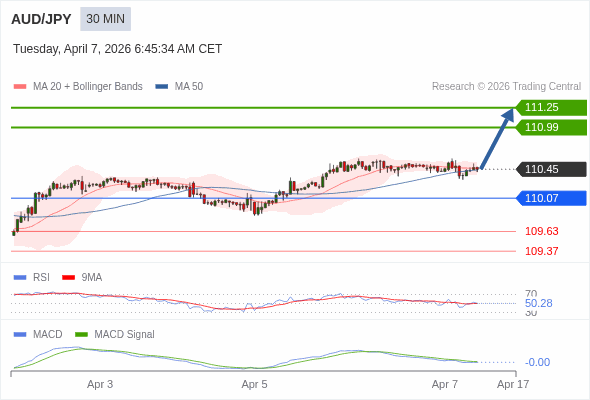Click the 110.07 pivot price tag
590x400 pixels.
551,198
